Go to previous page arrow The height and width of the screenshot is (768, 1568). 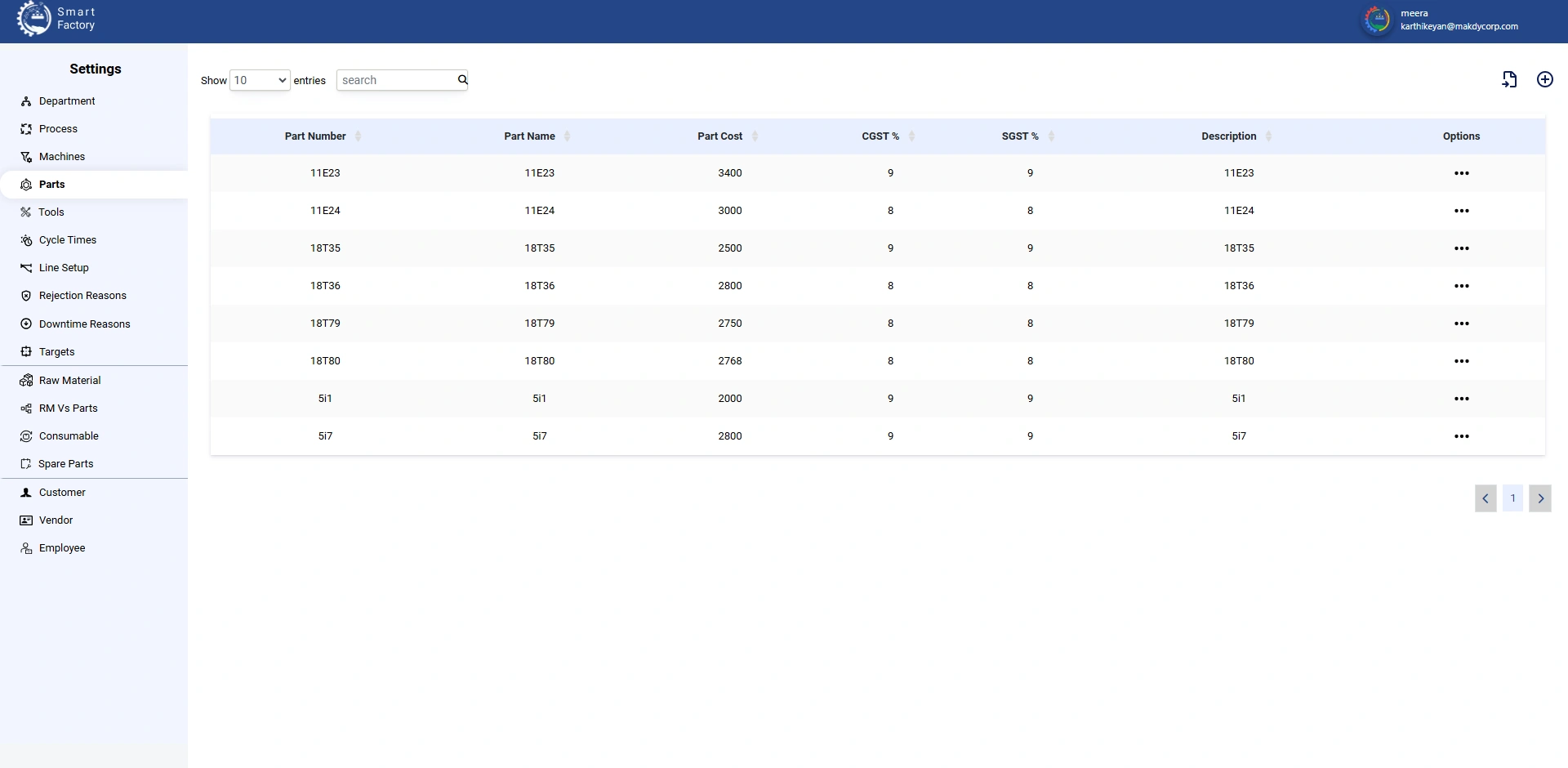coord(1486,498)
